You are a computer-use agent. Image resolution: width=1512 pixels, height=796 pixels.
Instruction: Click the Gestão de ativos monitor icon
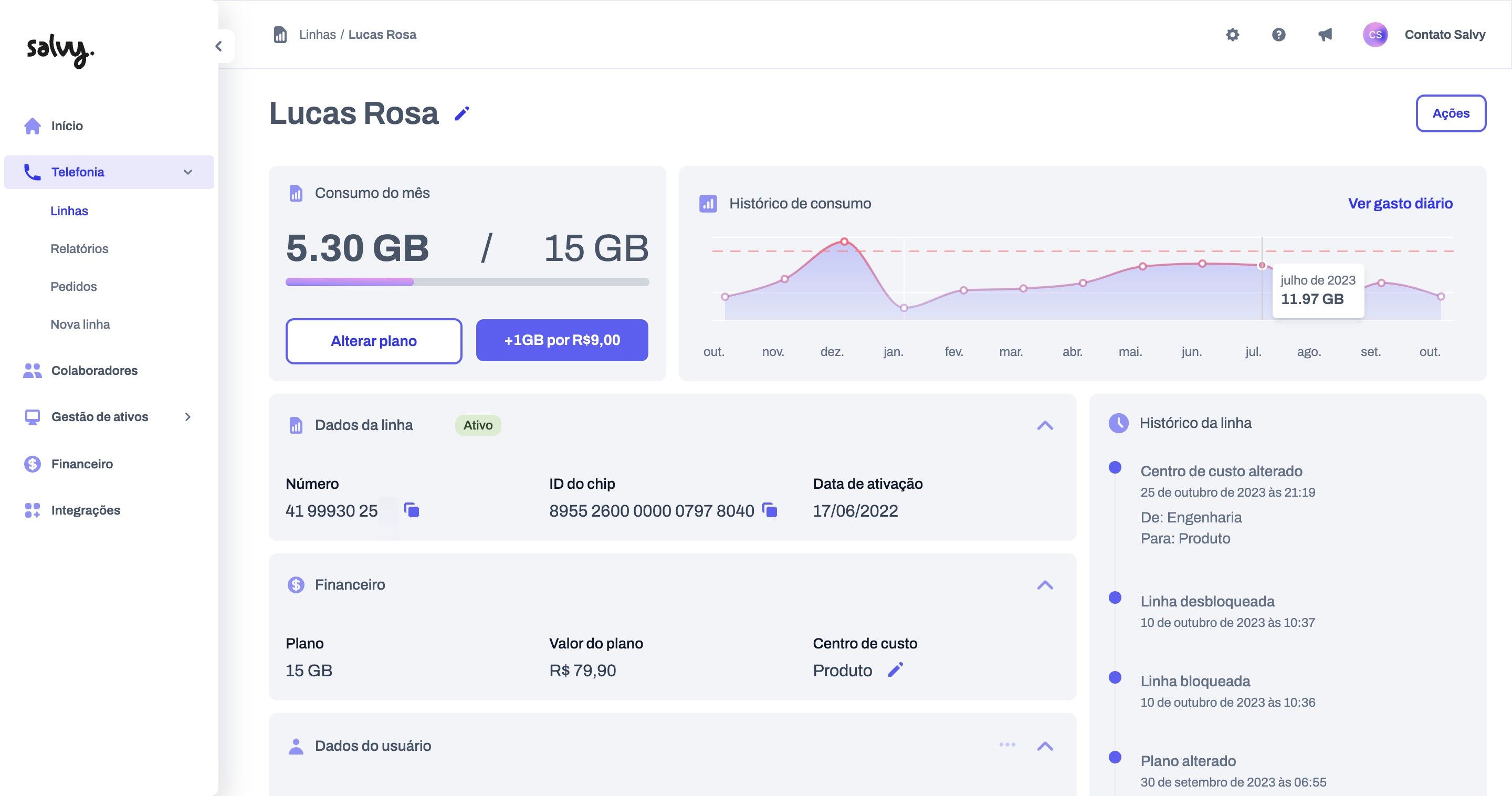32,417
